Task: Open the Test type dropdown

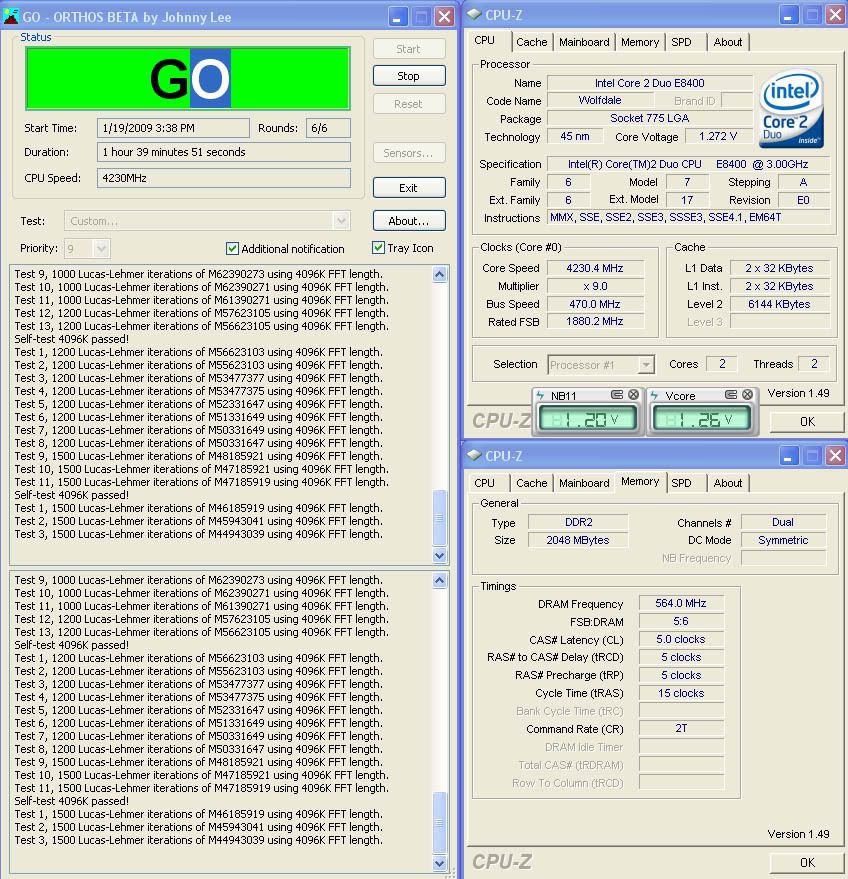Action: 341,221
